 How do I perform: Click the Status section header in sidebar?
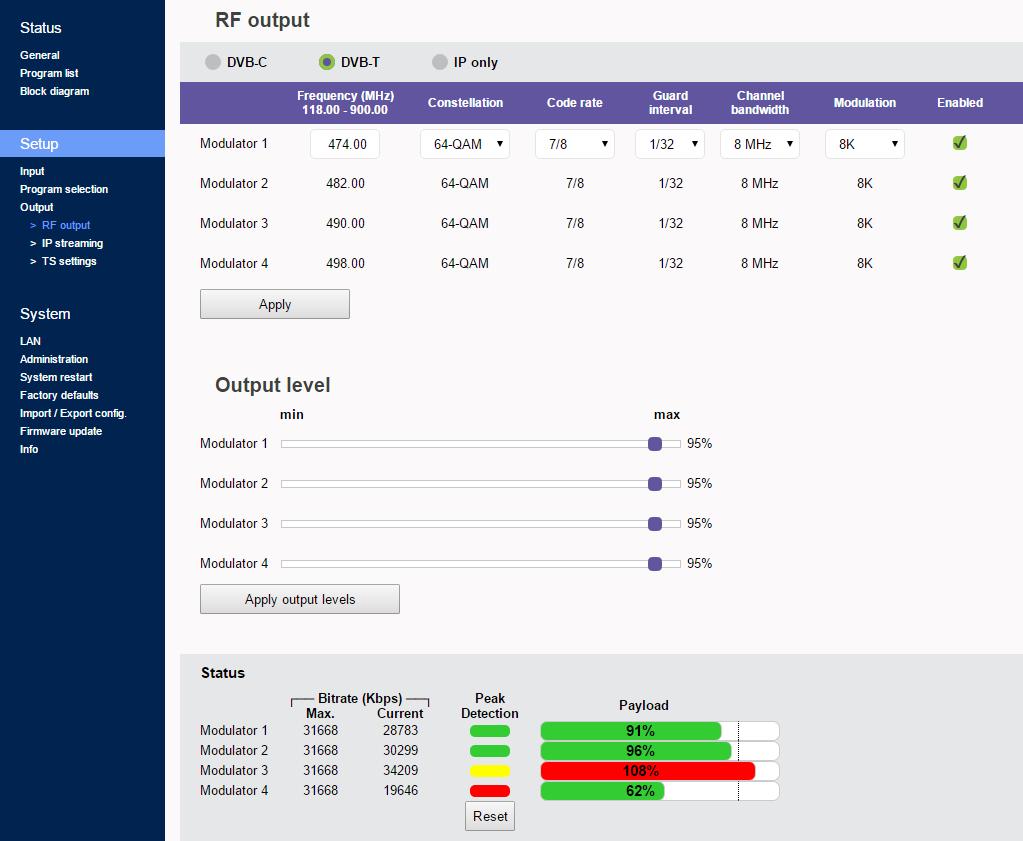(40, 28)
